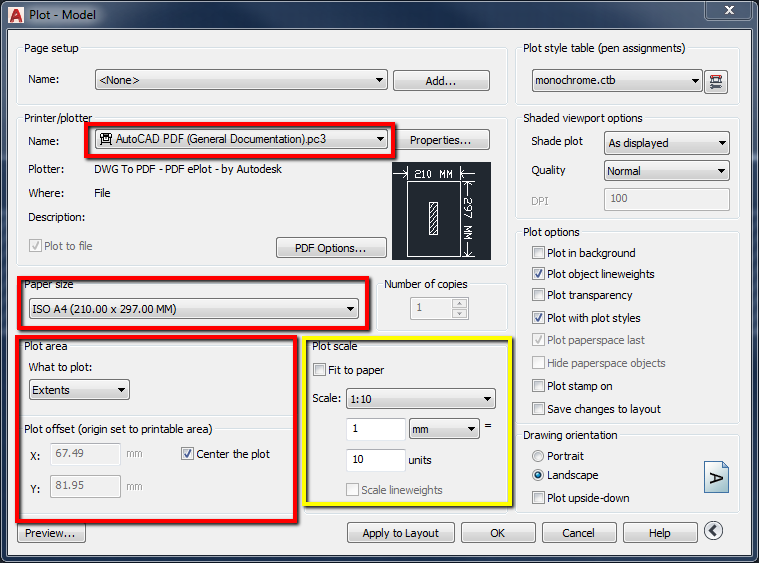This screenshot has height=563, width=759.
Task: Click the scale mm value field containing 1
Action: pyautogui.click(x=376, y=429)
